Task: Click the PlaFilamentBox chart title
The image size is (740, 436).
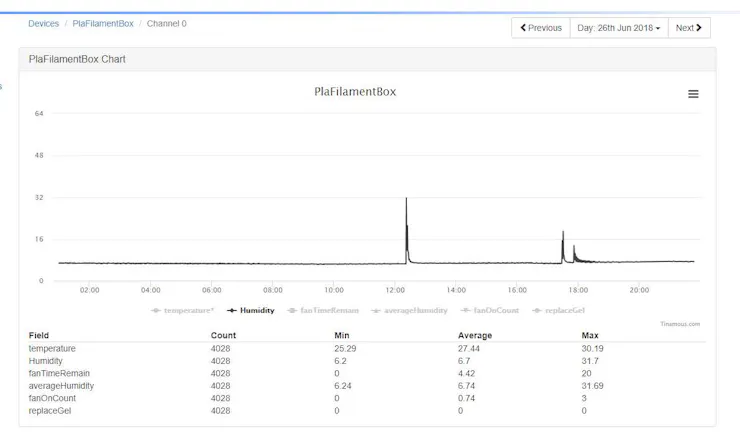Action: pyautogui.click(x=355, y=91)
